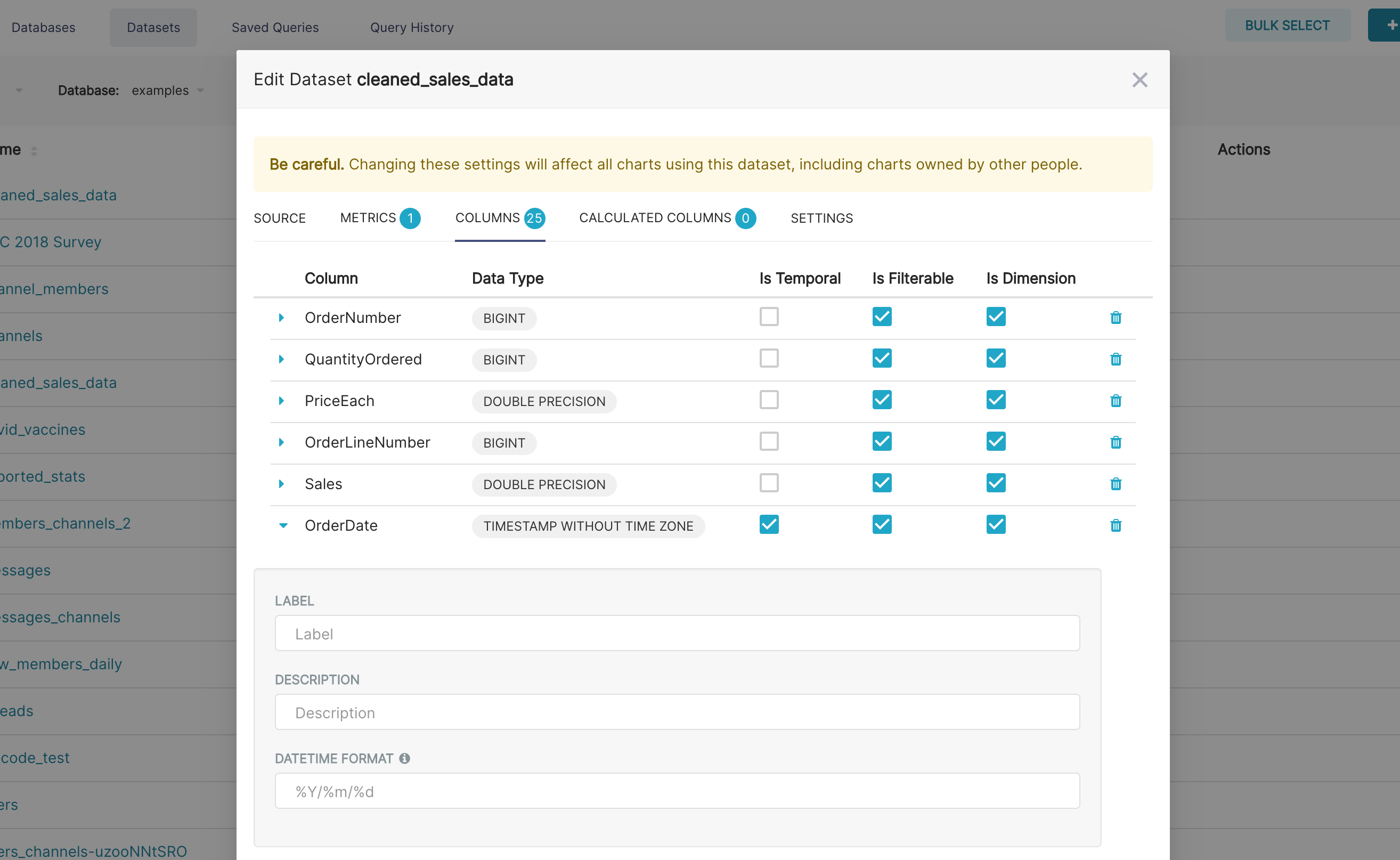Delete the OrderDate column
This screenshot has height=860, width=1400.
1116,525
